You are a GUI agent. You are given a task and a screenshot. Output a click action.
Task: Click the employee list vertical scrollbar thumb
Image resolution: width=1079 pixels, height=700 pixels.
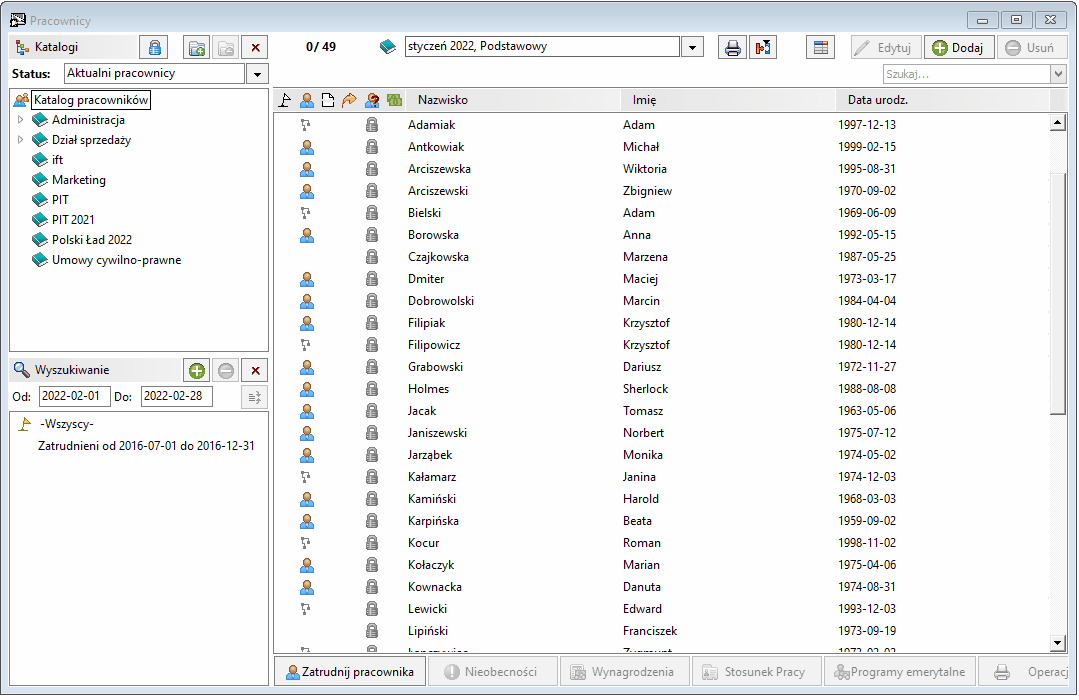tap(1058, 293)
